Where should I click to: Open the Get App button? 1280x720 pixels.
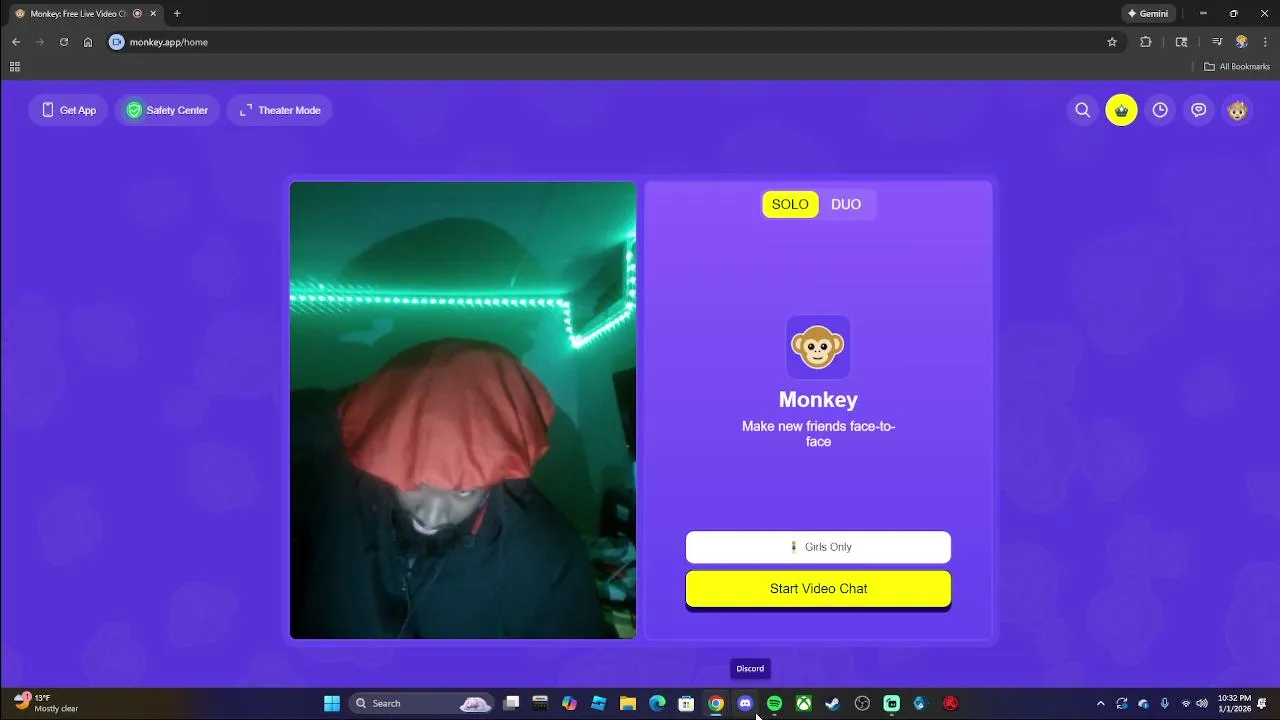(68, 110)
